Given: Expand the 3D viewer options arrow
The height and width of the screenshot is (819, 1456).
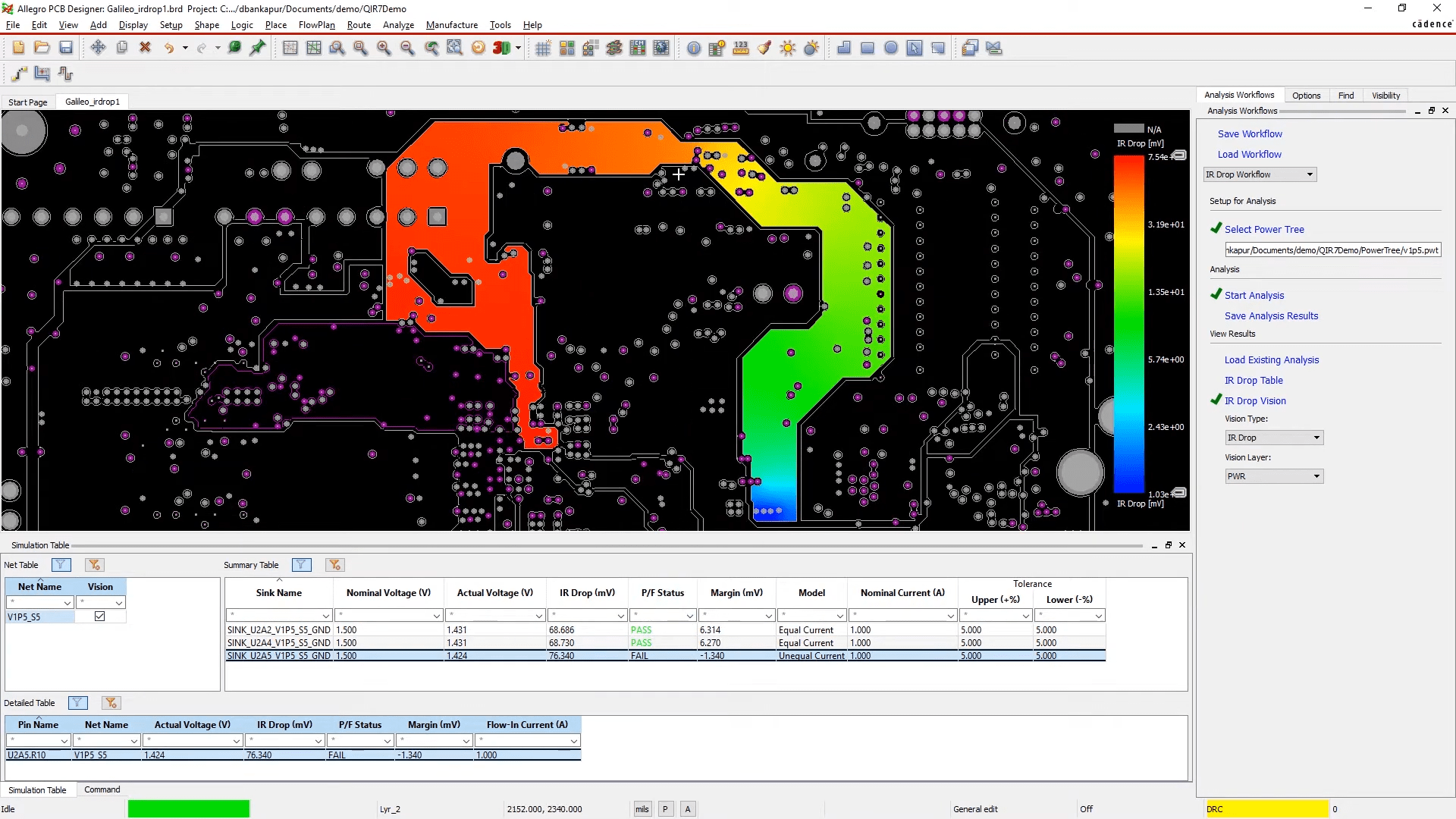Looking at the screenshot, I should pos(518,48).
